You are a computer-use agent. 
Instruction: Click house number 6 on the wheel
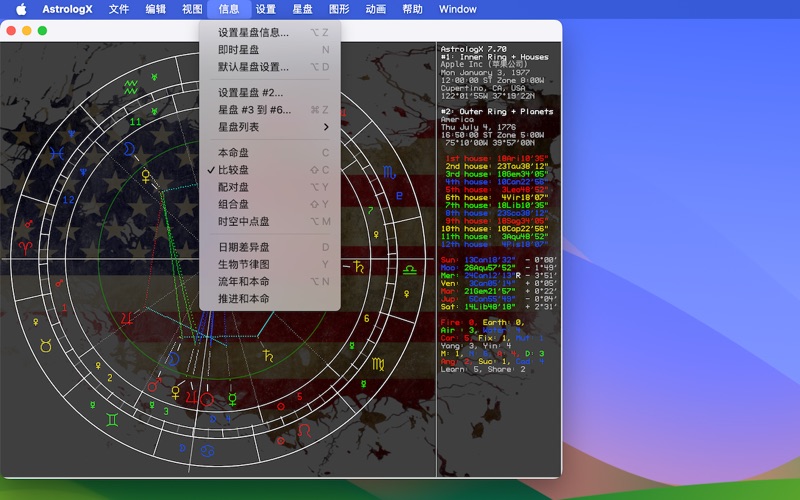[366, 318]
